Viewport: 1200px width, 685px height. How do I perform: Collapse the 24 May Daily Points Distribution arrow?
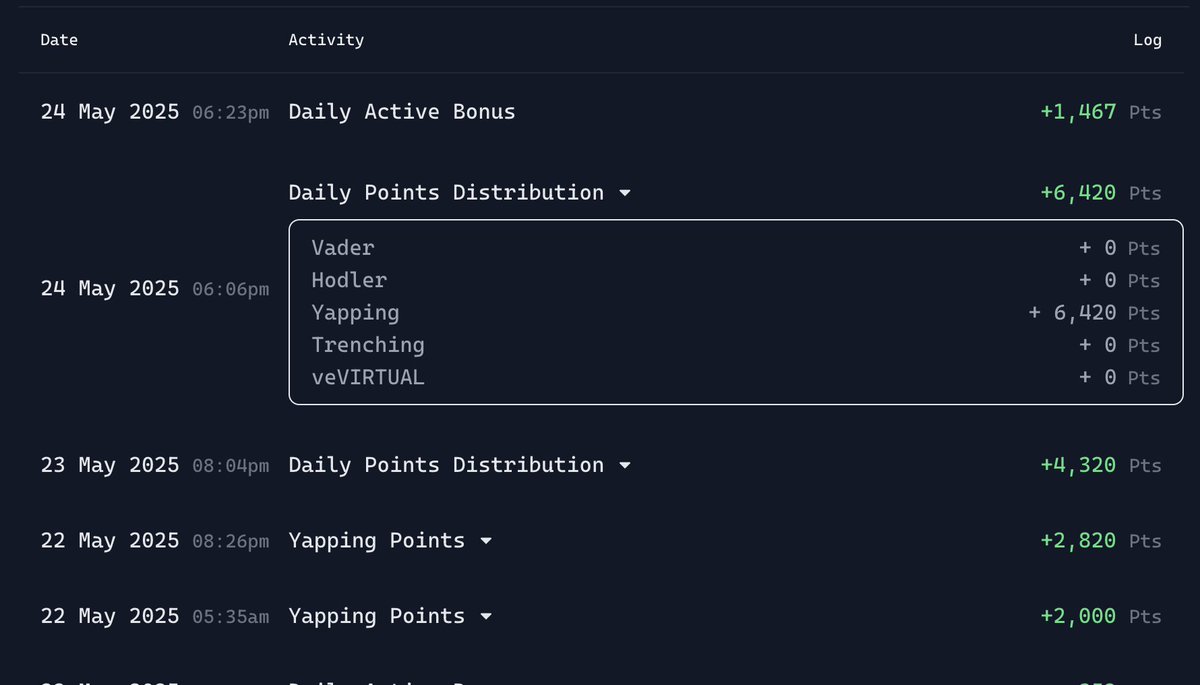click(x=625, y=193)
